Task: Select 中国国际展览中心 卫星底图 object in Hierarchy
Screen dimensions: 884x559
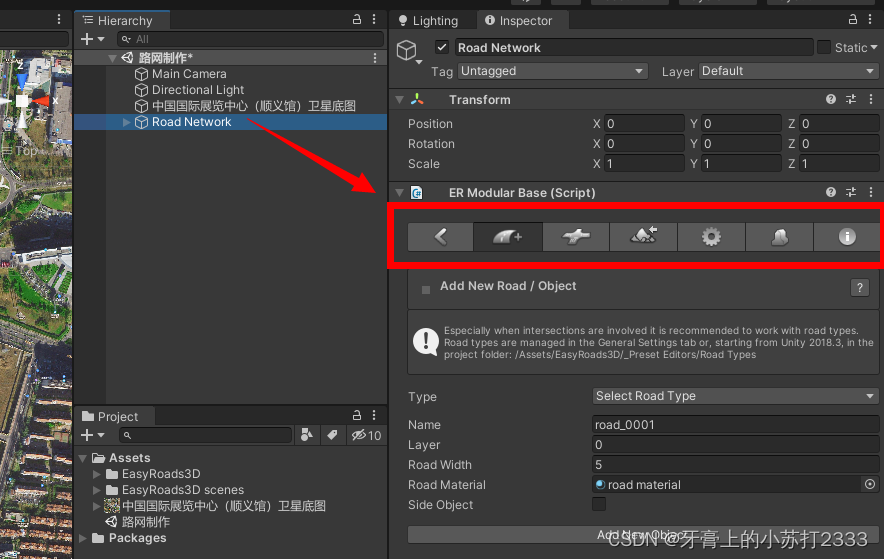Action: [254, 106]
